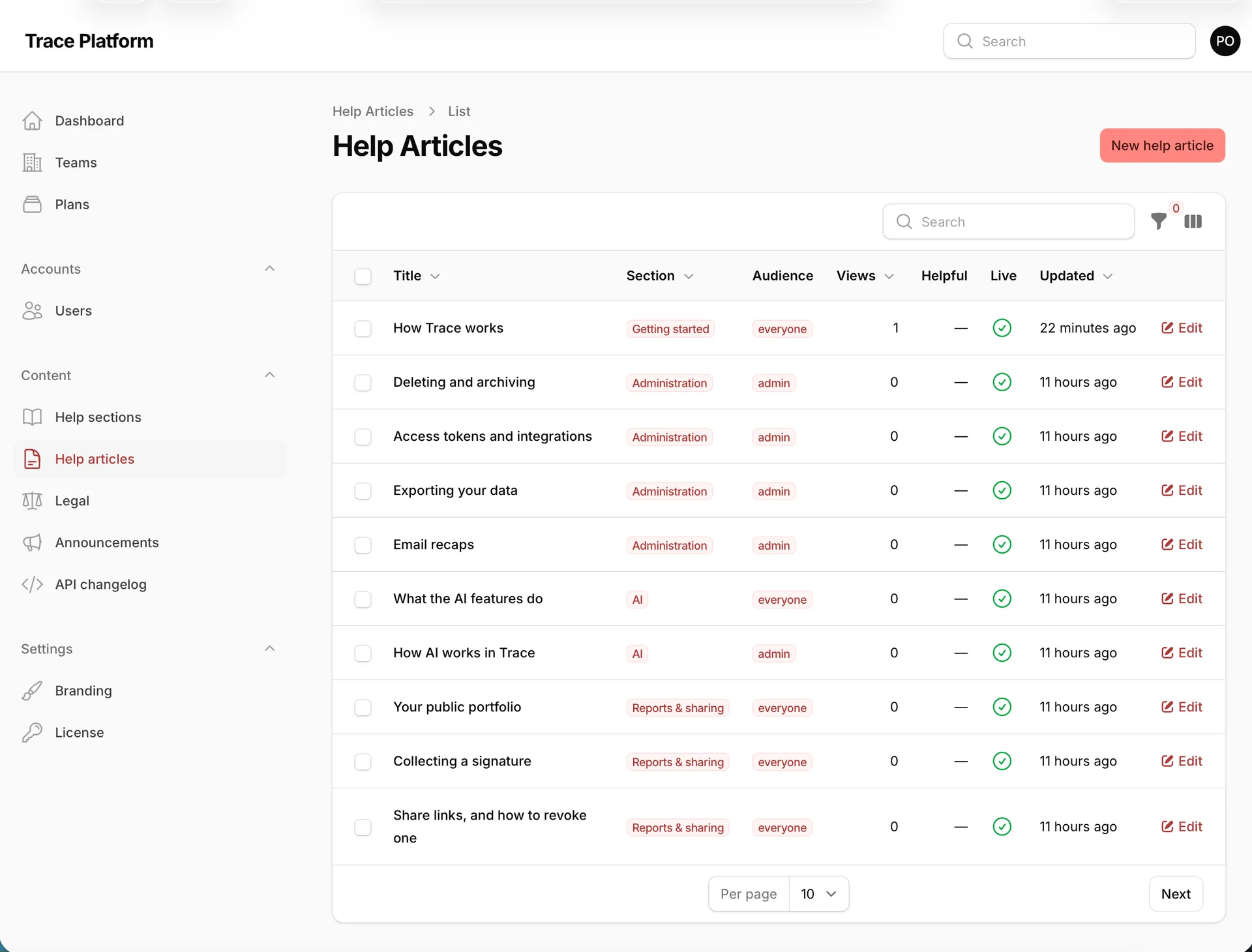Check the Deleting and archiving row

point(363,382)
